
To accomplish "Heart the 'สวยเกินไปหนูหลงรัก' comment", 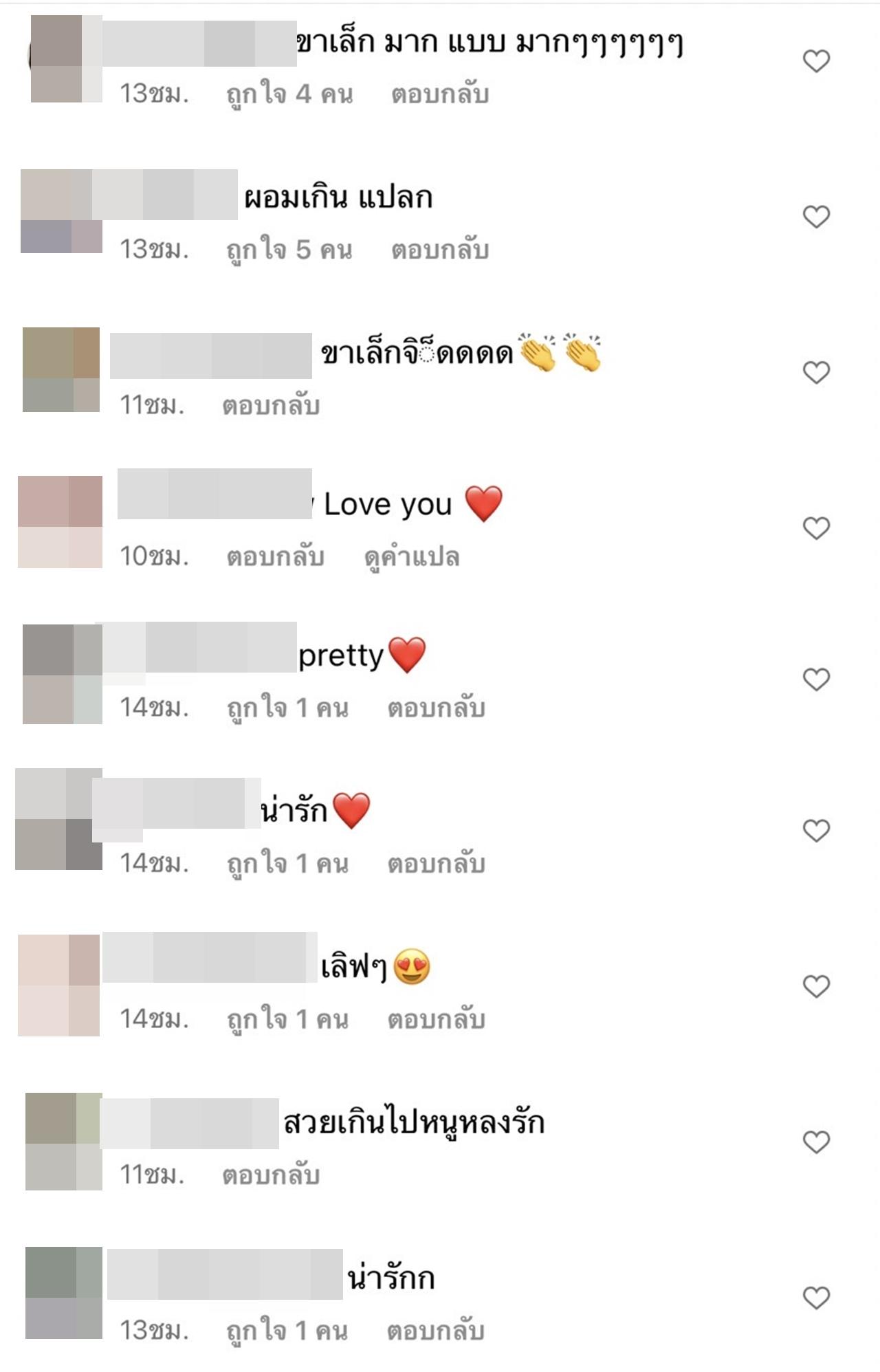I will click(816, 1142).
